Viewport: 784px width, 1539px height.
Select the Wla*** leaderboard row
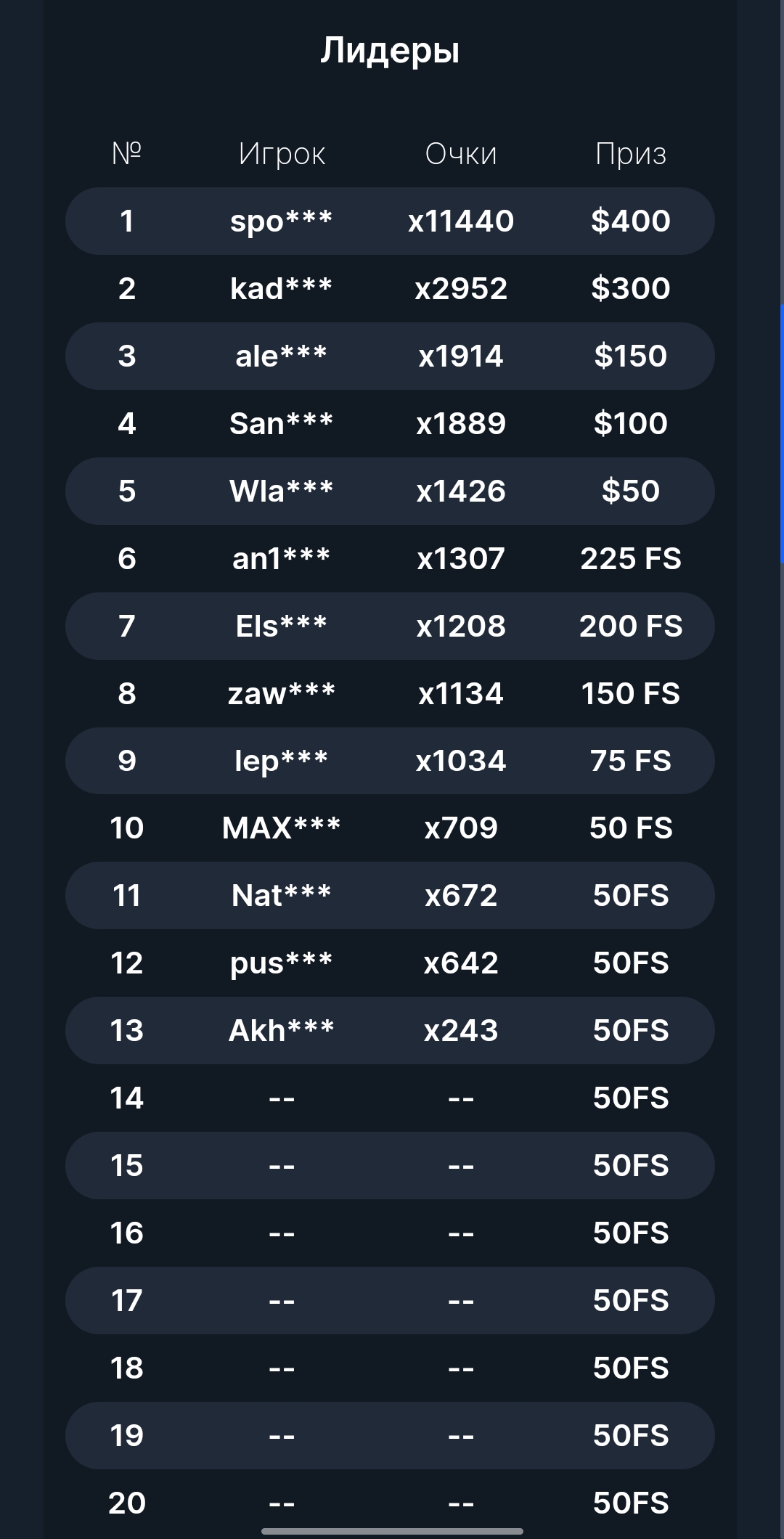click(x=390, y=491)
